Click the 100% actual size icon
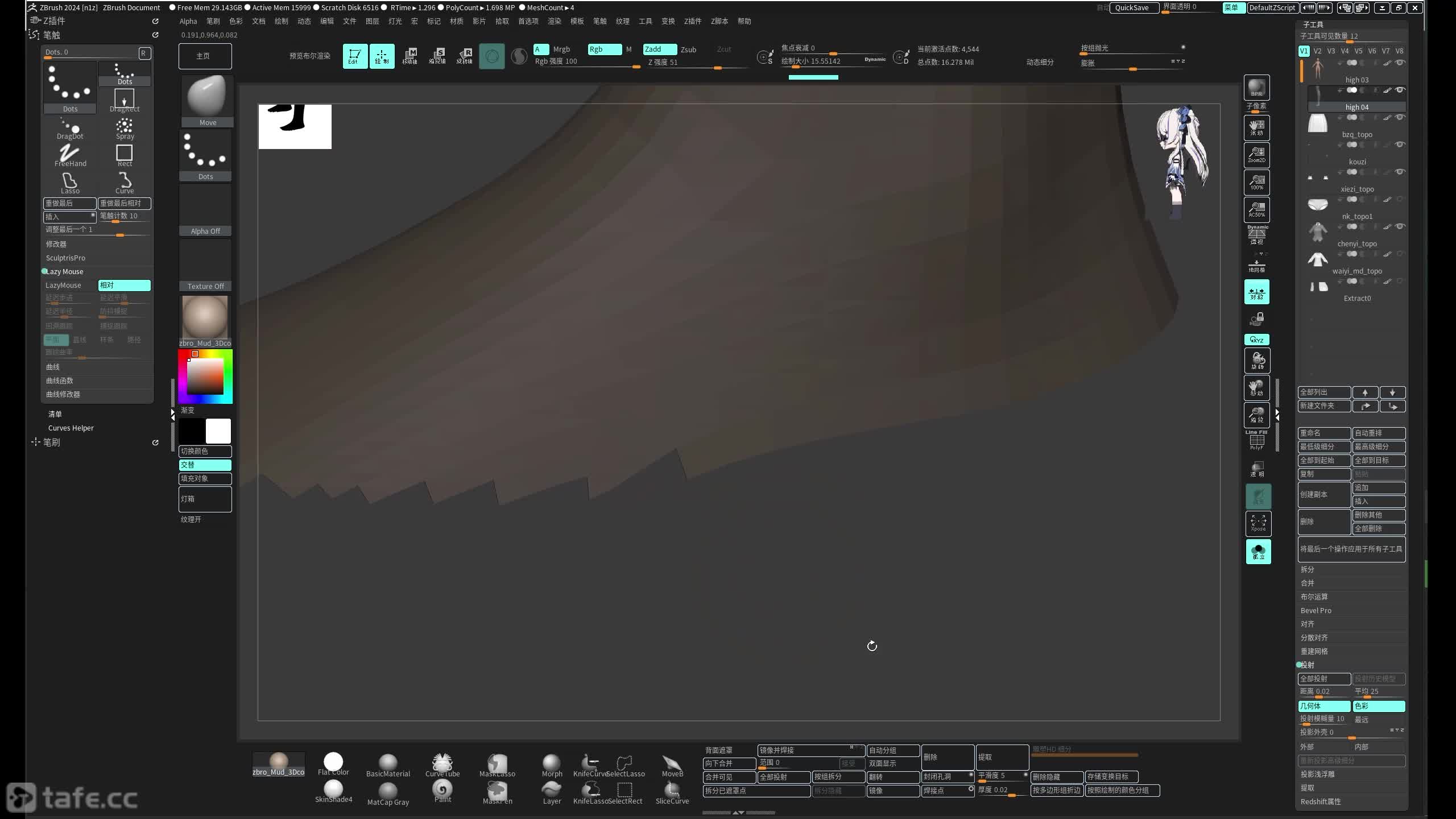 coord(1256,182)
